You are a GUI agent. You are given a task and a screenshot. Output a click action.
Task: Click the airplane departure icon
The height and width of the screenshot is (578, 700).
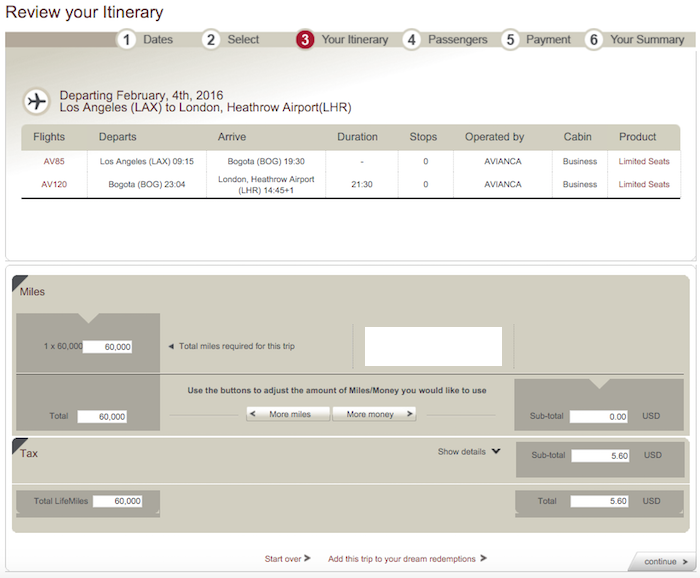[x=37, y=101]
